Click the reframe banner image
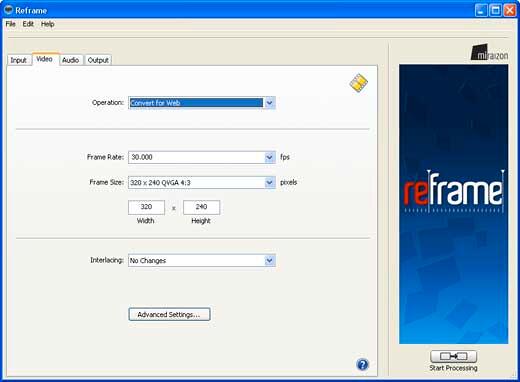The height and width of the screenshot is (382, 520). click(454, 204)
